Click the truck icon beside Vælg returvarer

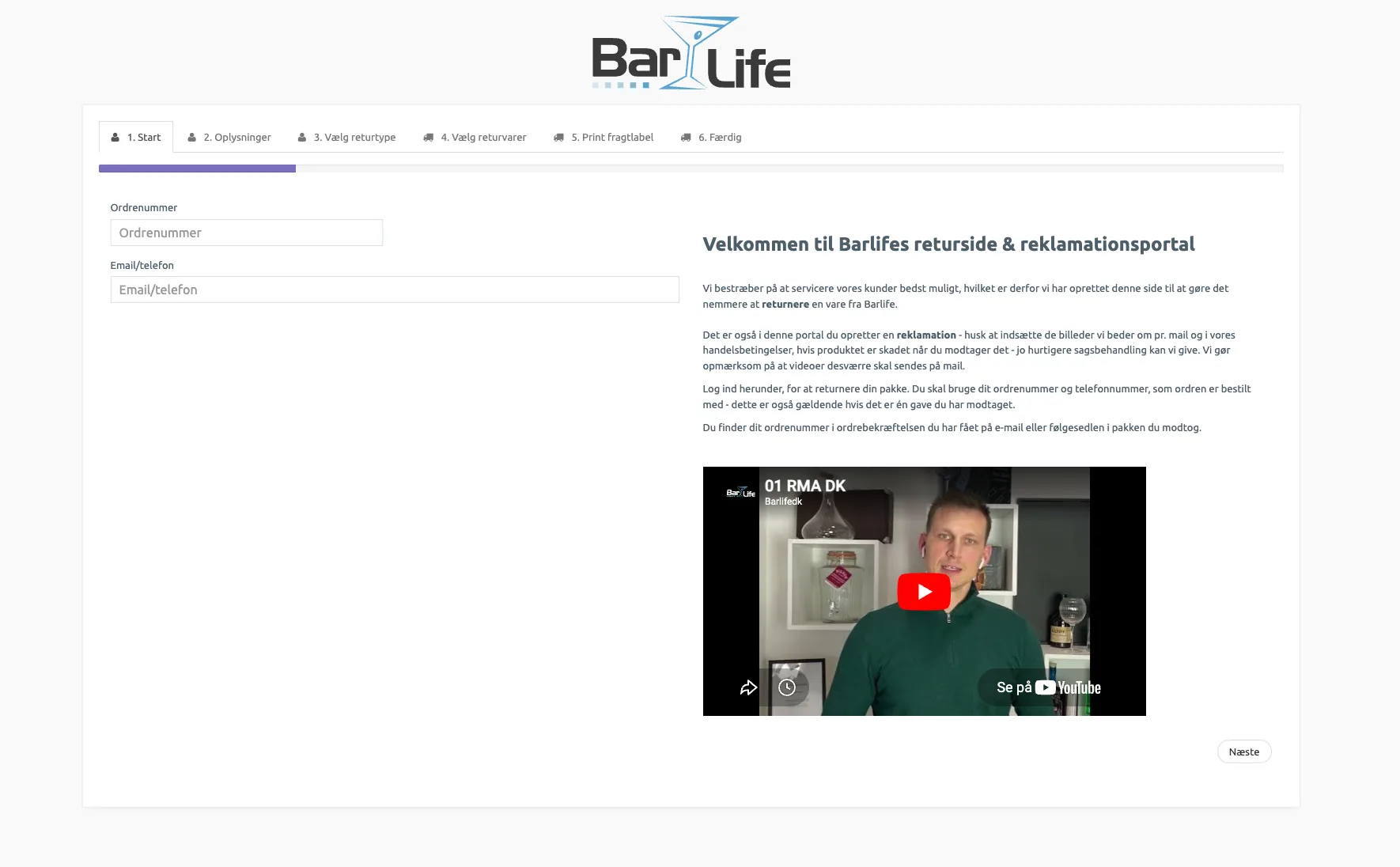pyautogui.click(x=428, y=138)
